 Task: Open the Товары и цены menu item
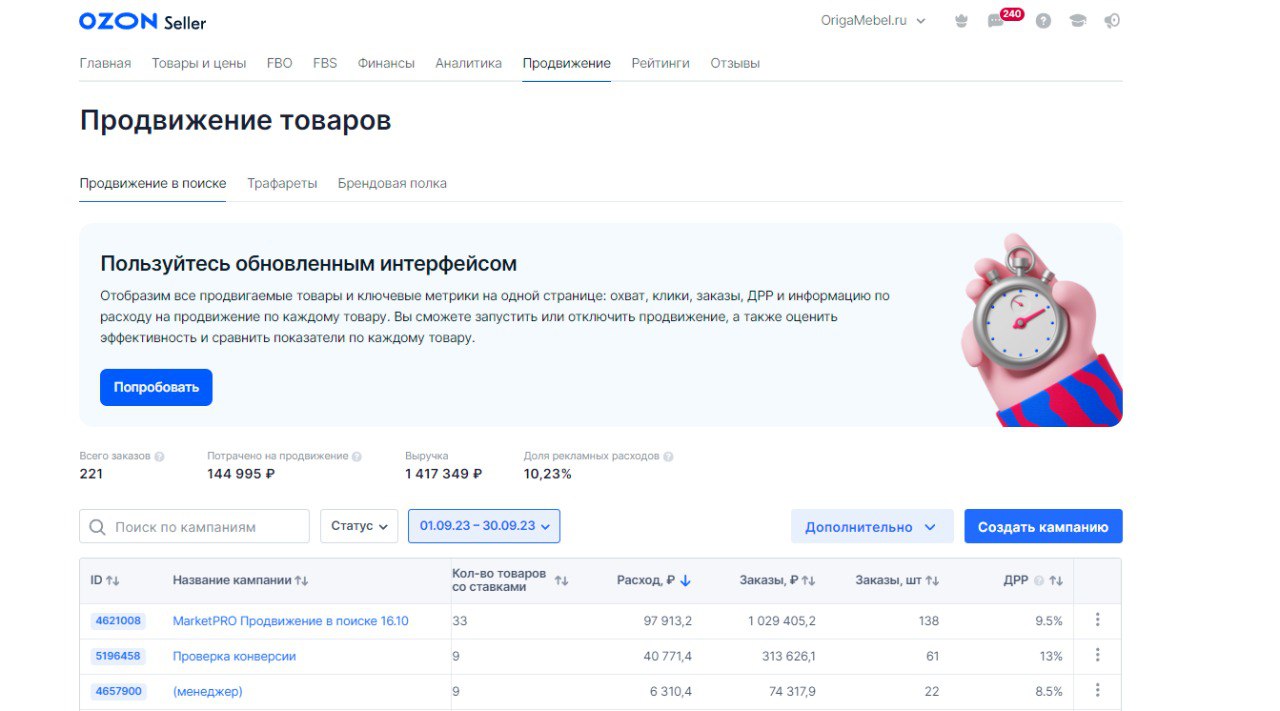pos(199,63)
